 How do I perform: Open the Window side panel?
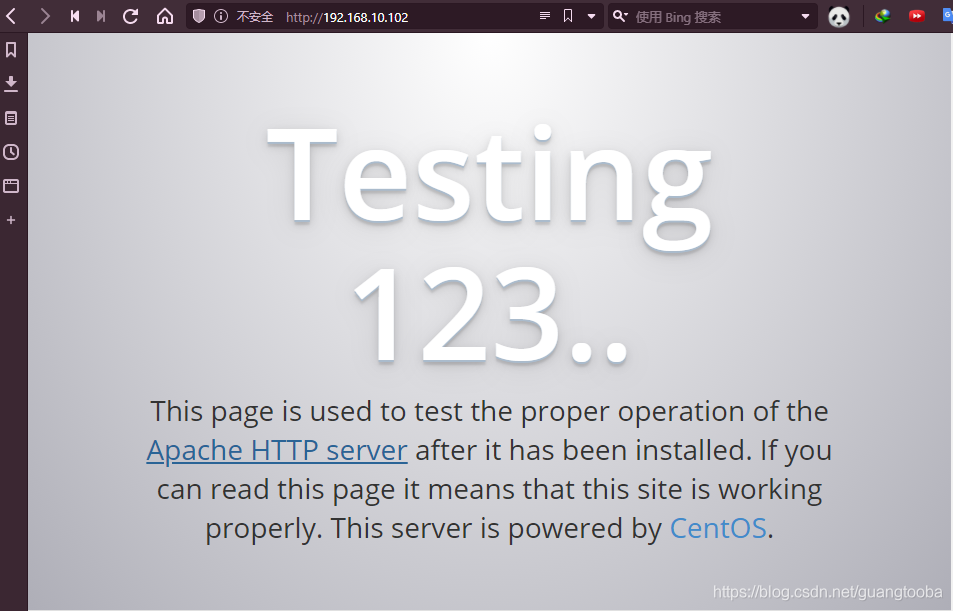[11, 186]
